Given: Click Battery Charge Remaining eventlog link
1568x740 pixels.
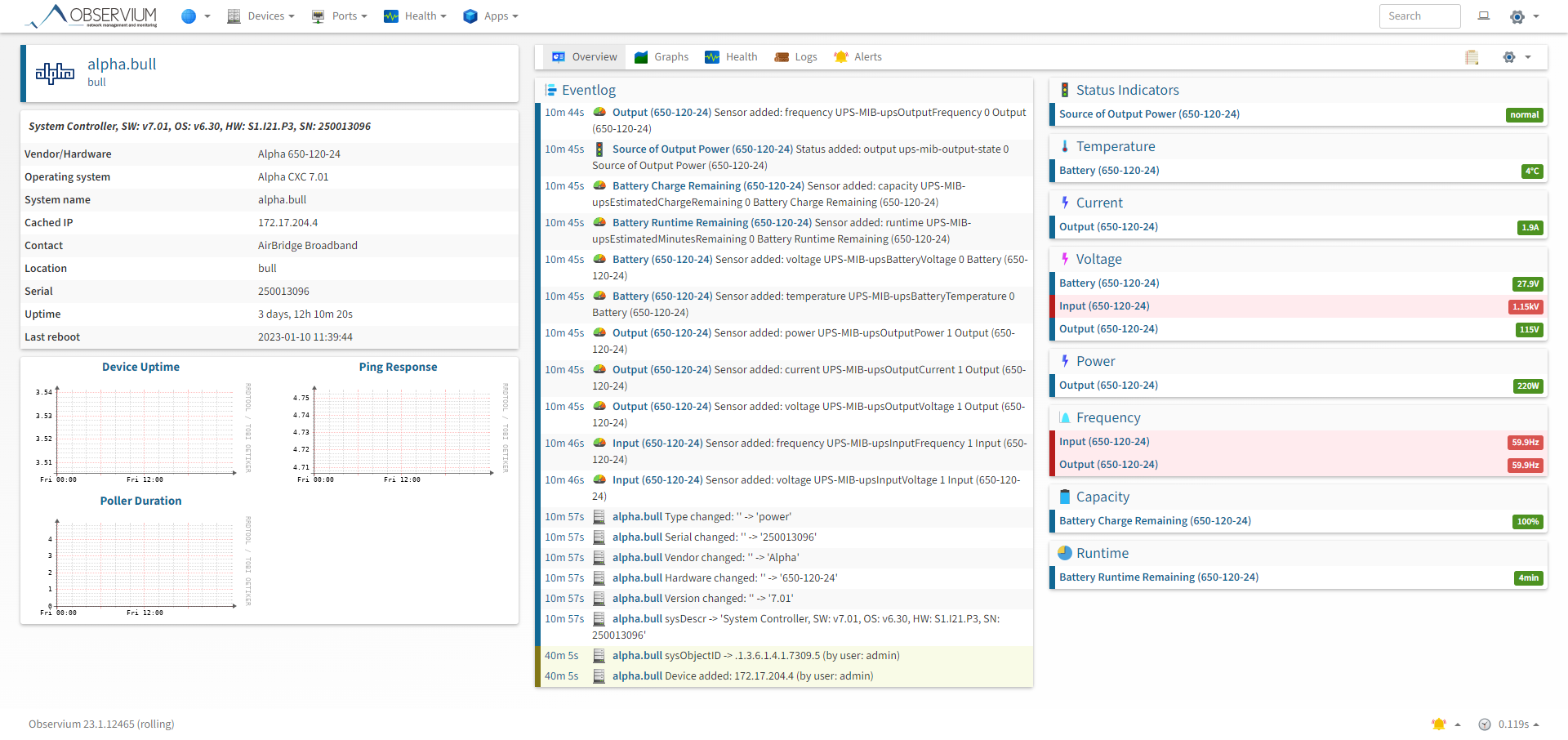Looking at the screenshot, I should pyautogui.click(x=708, y=186).
